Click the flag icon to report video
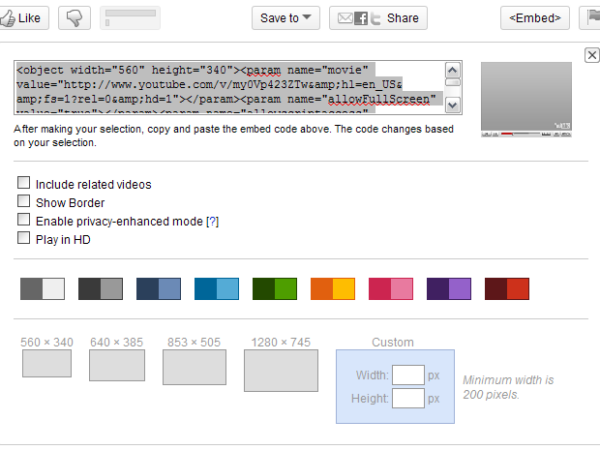 coord(591,18)
